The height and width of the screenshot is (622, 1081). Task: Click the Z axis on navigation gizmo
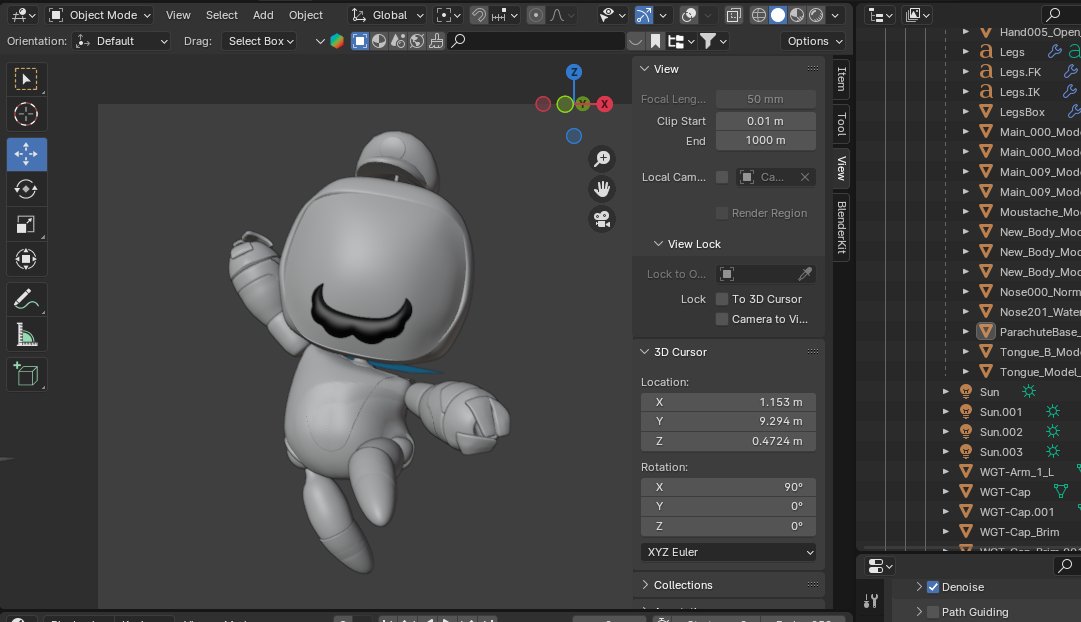pos(574,72)
